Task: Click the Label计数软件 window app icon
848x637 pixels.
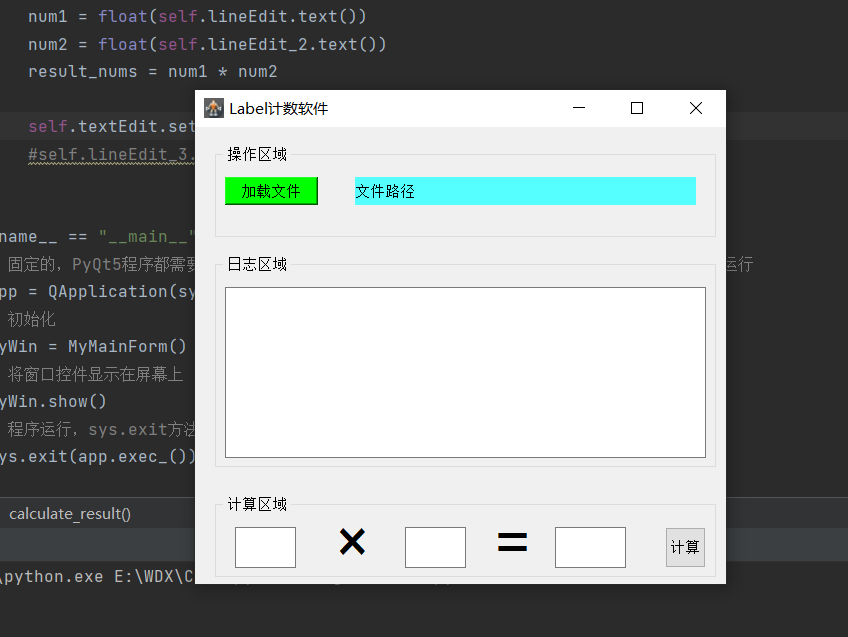Action: (214, 108)
